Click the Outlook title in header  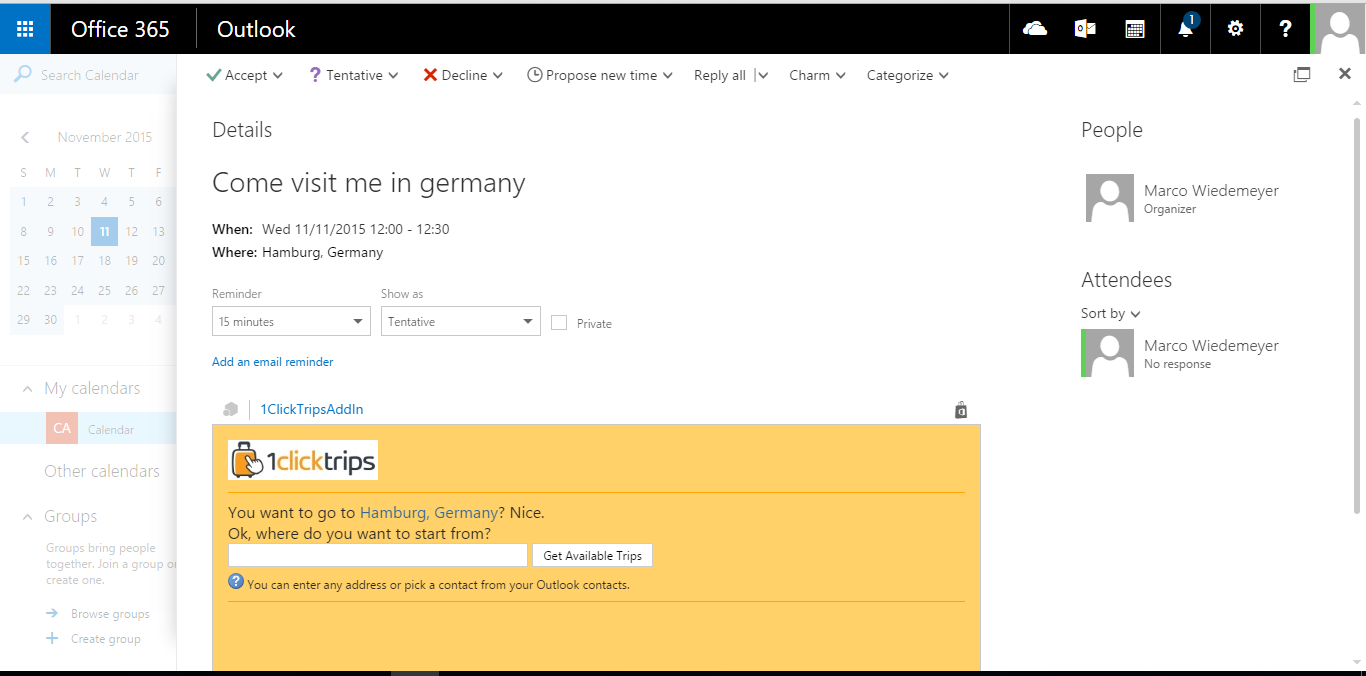point(256,29)
